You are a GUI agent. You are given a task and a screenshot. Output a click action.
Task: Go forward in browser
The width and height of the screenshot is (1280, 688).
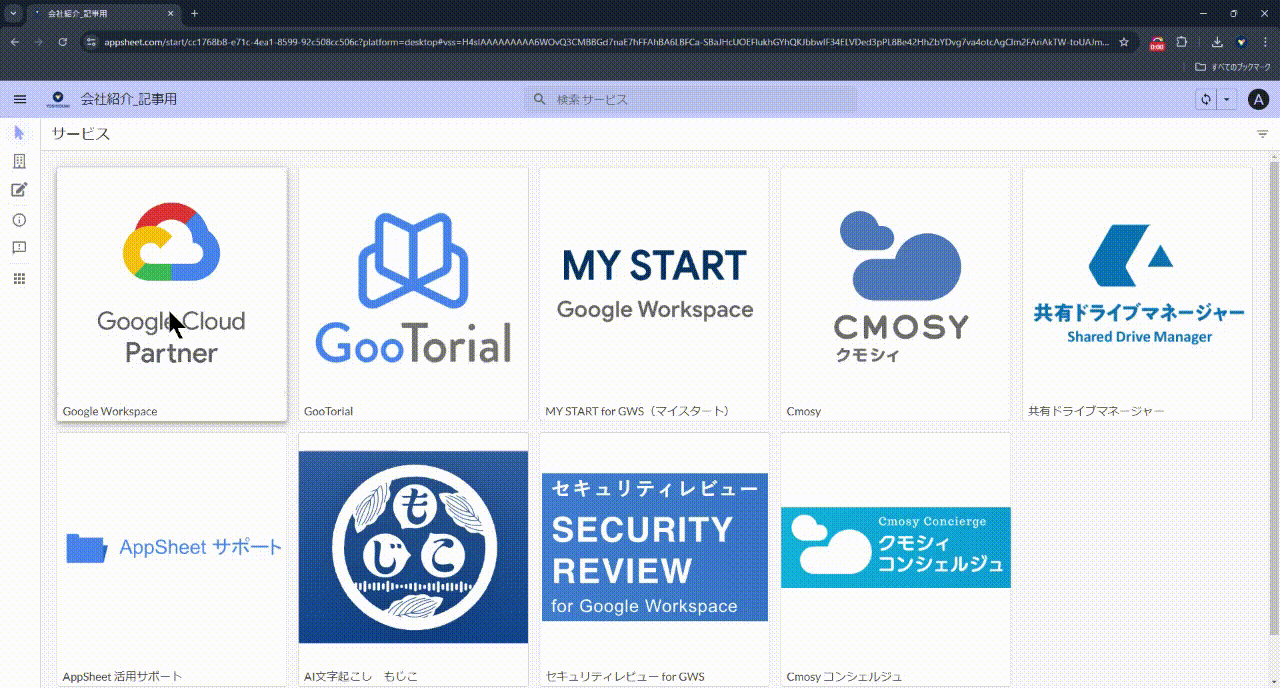tap(38, 42)
